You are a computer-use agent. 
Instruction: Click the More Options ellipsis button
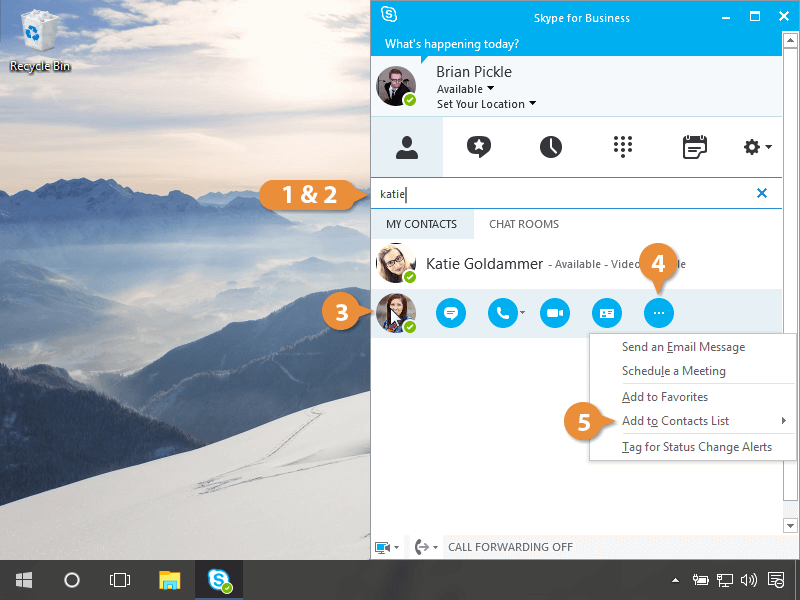coord(658,313)
